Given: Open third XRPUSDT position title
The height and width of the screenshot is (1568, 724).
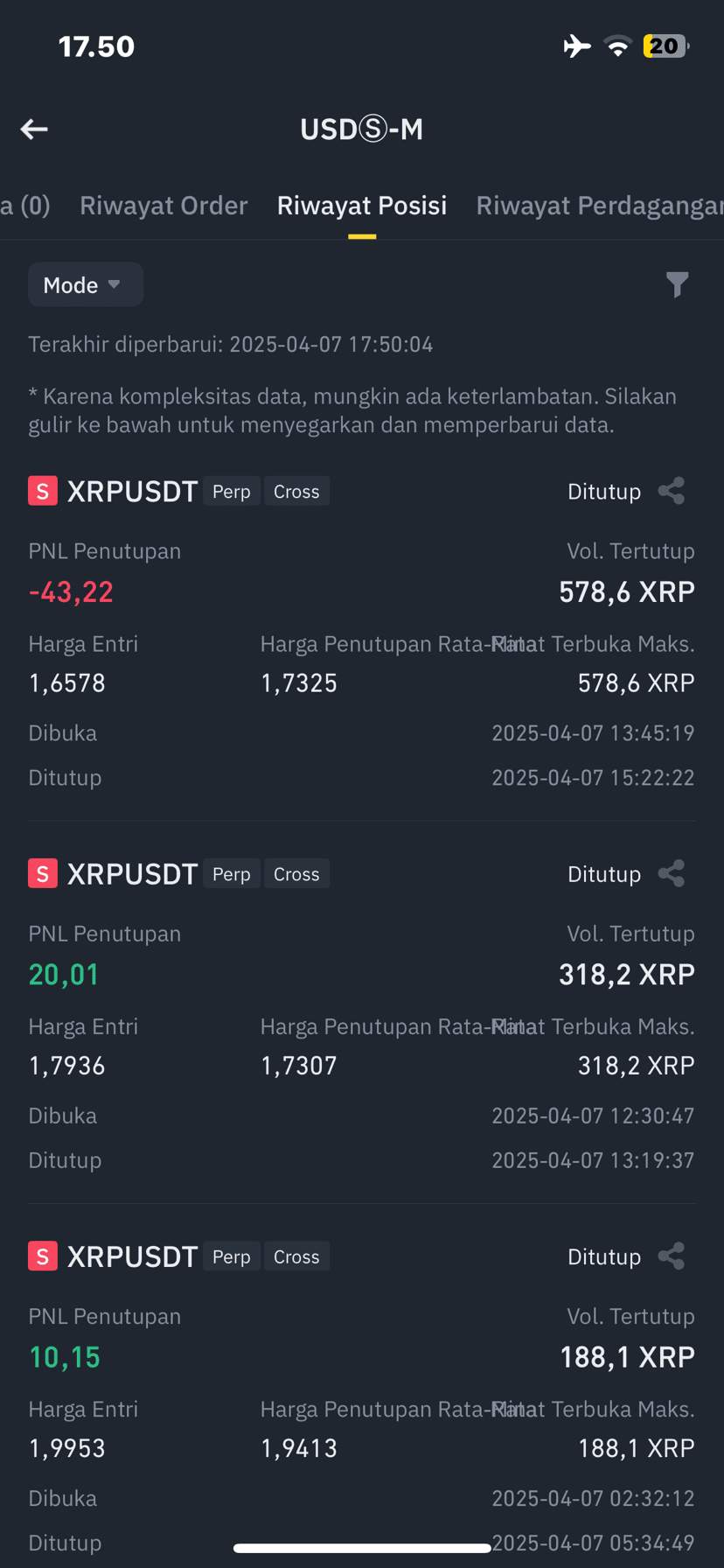Looking at the screenshot, I should [x=133, y=1256].
